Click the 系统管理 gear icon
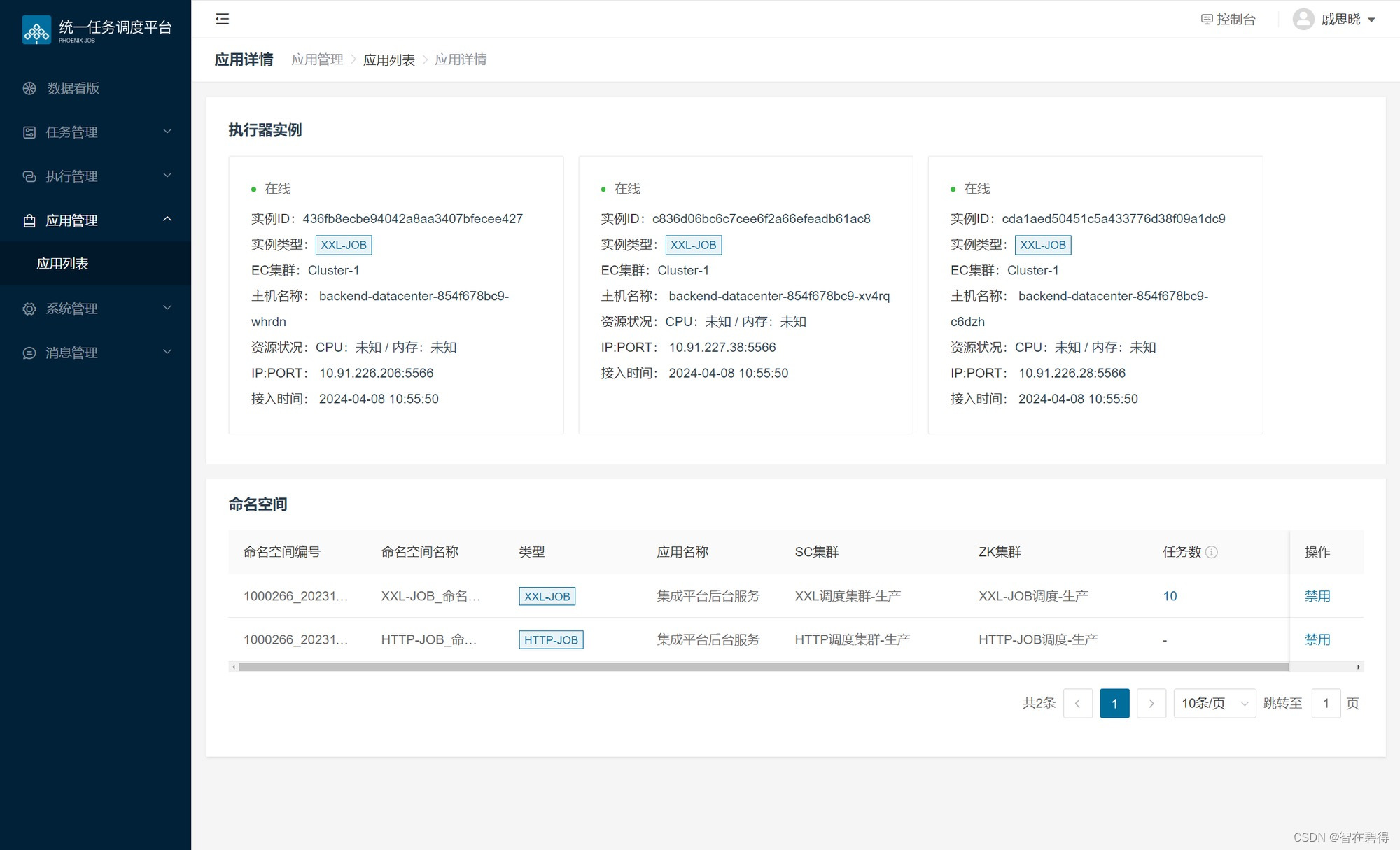The image size is (1400, 850). 29,309
